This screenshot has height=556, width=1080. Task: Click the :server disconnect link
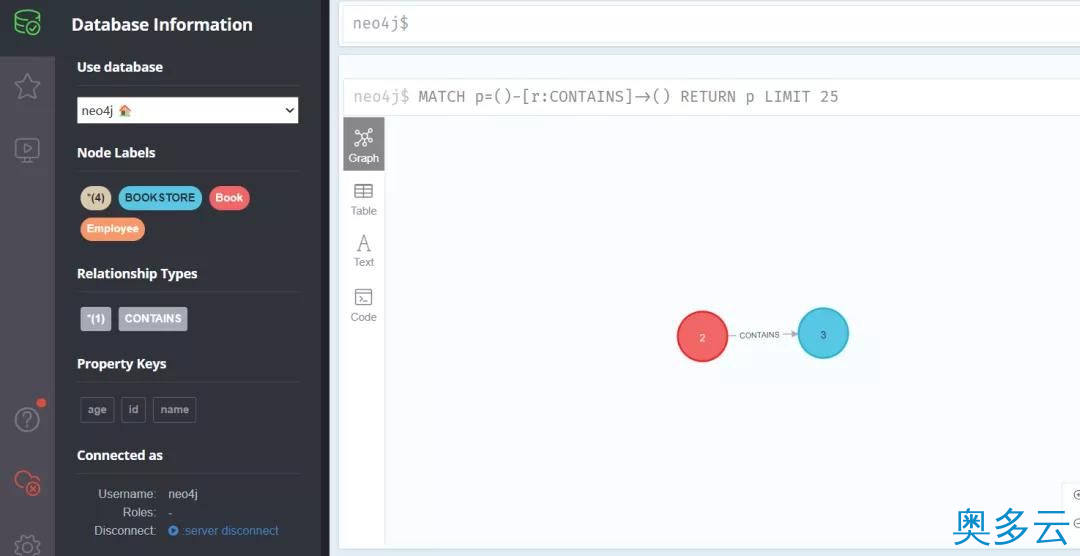coord(224,531)
